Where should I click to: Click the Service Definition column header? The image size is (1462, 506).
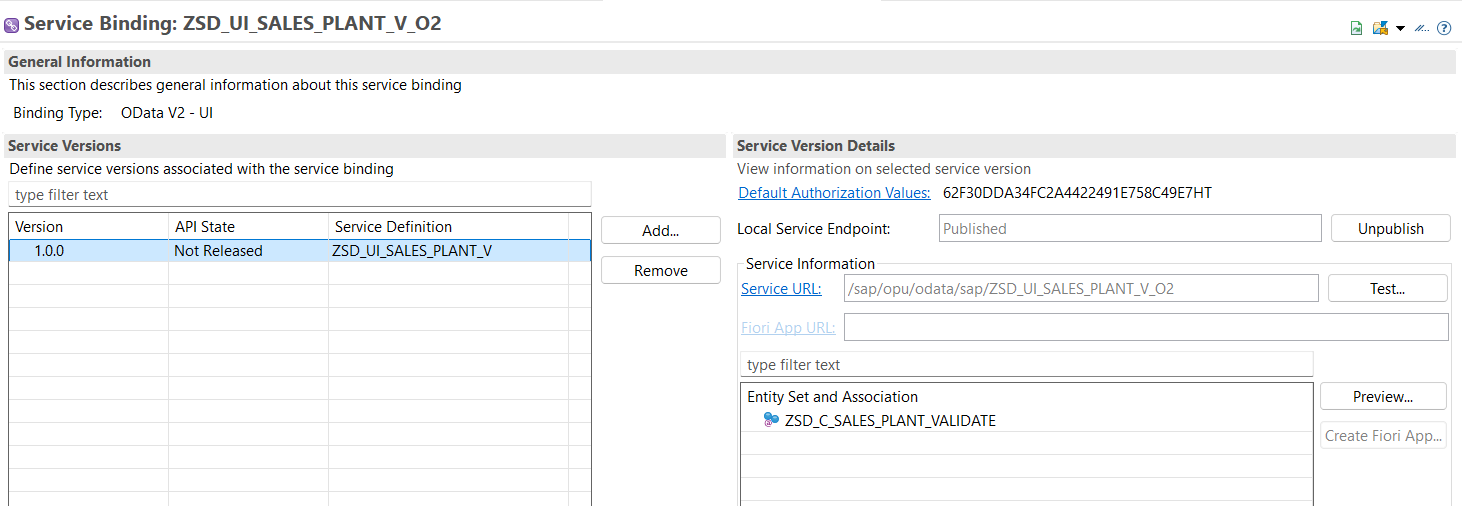[x=447, y=227]
